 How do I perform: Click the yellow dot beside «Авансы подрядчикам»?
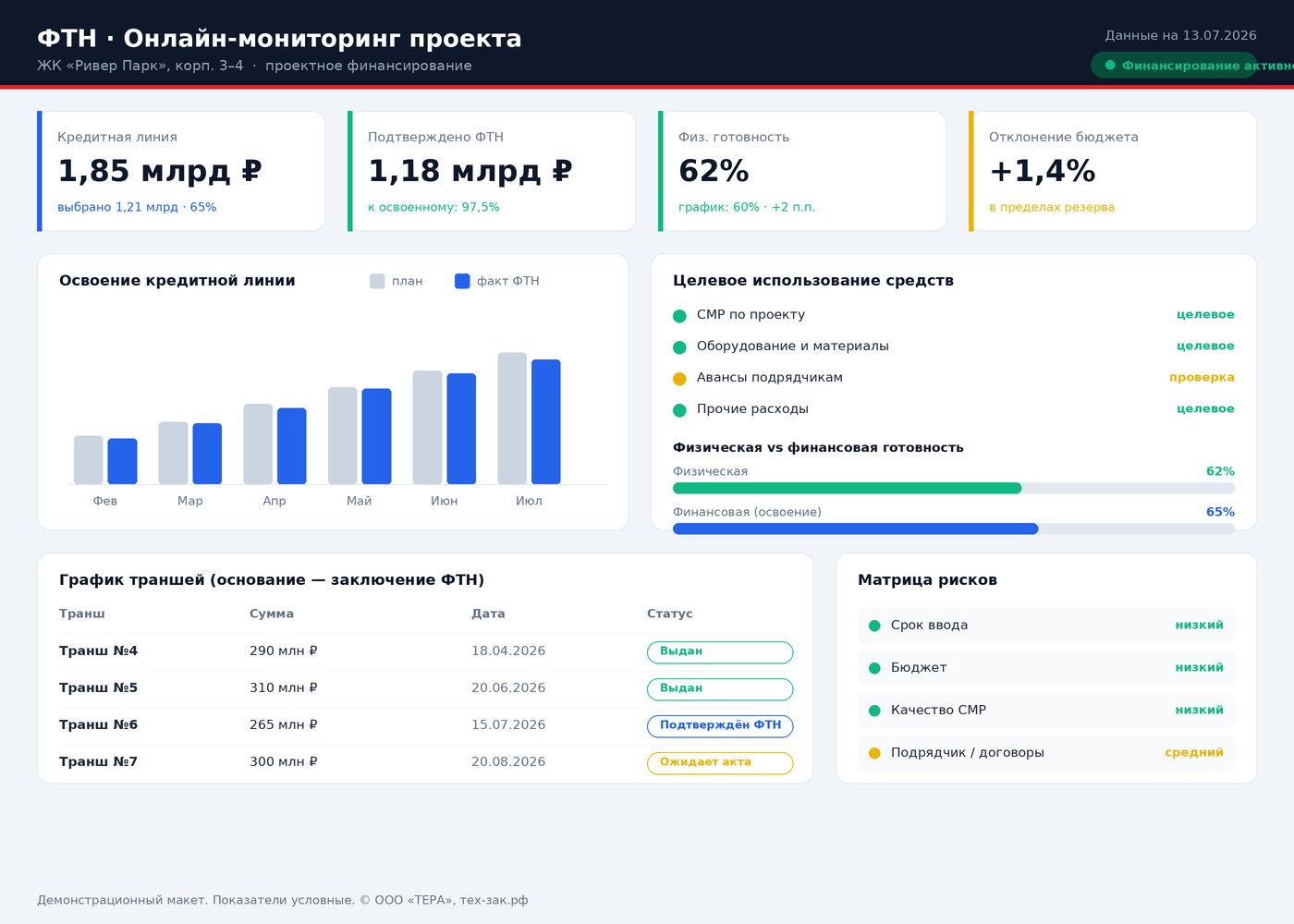pyautogui.click(x=679, y=379)
